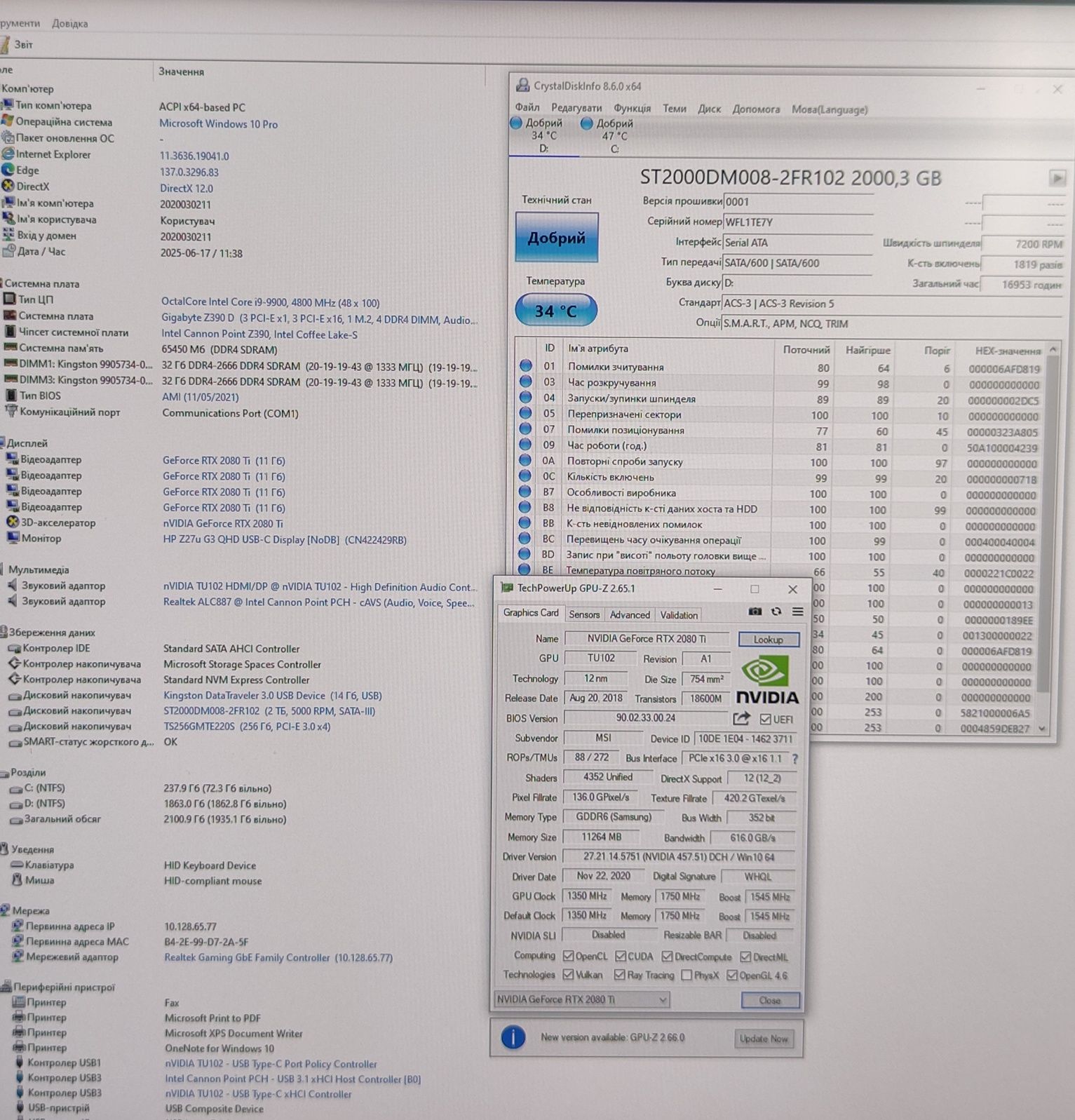Open the Допомога menu in CrystalDiskInfo
Screen dimensions: 1075x1120
tap(756, 109)
